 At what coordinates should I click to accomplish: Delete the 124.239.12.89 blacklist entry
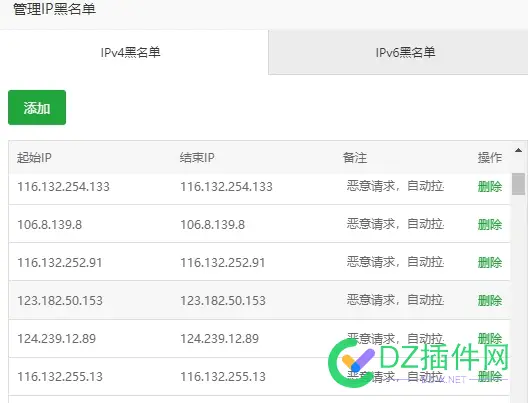[x=490, y=338]
